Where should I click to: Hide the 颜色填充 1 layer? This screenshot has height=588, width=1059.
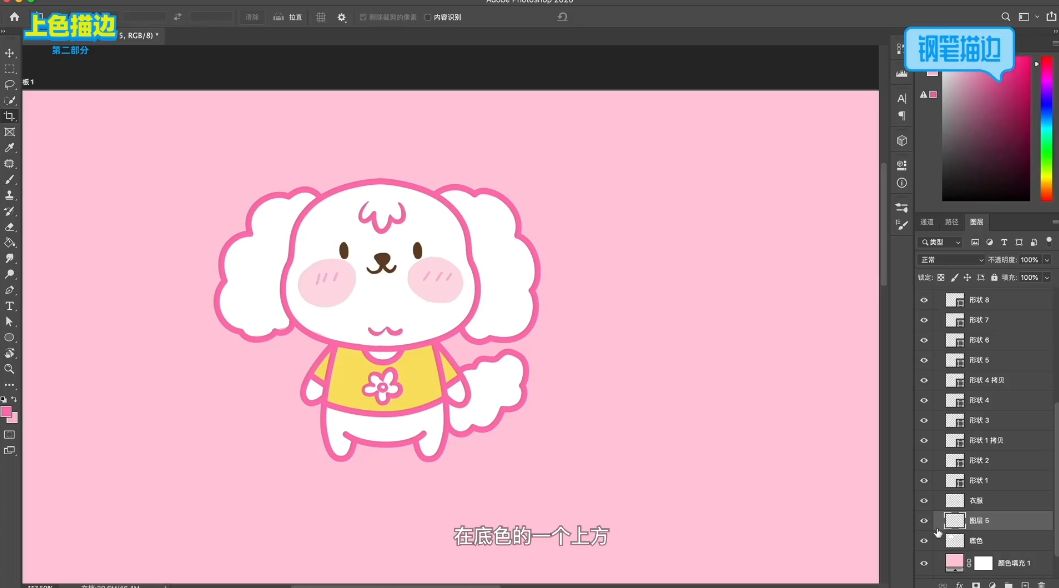924,563
